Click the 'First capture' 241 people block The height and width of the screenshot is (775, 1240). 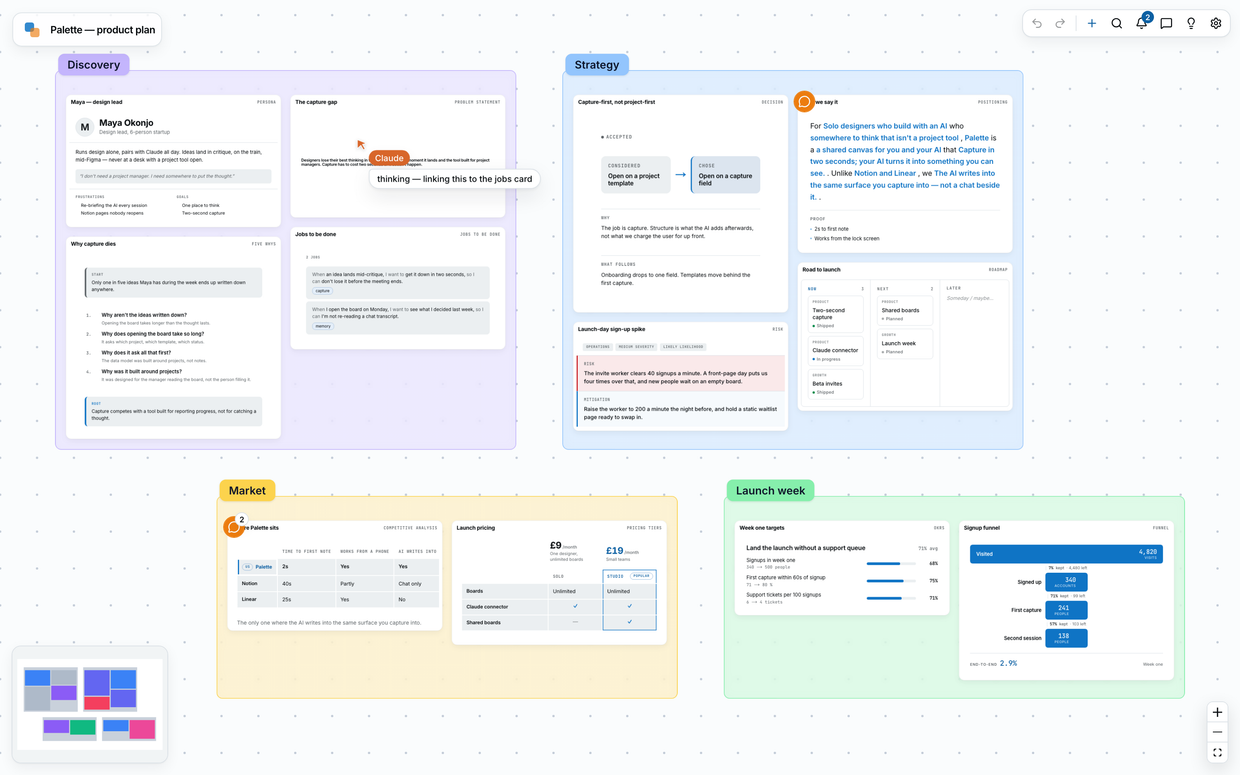1066,609
